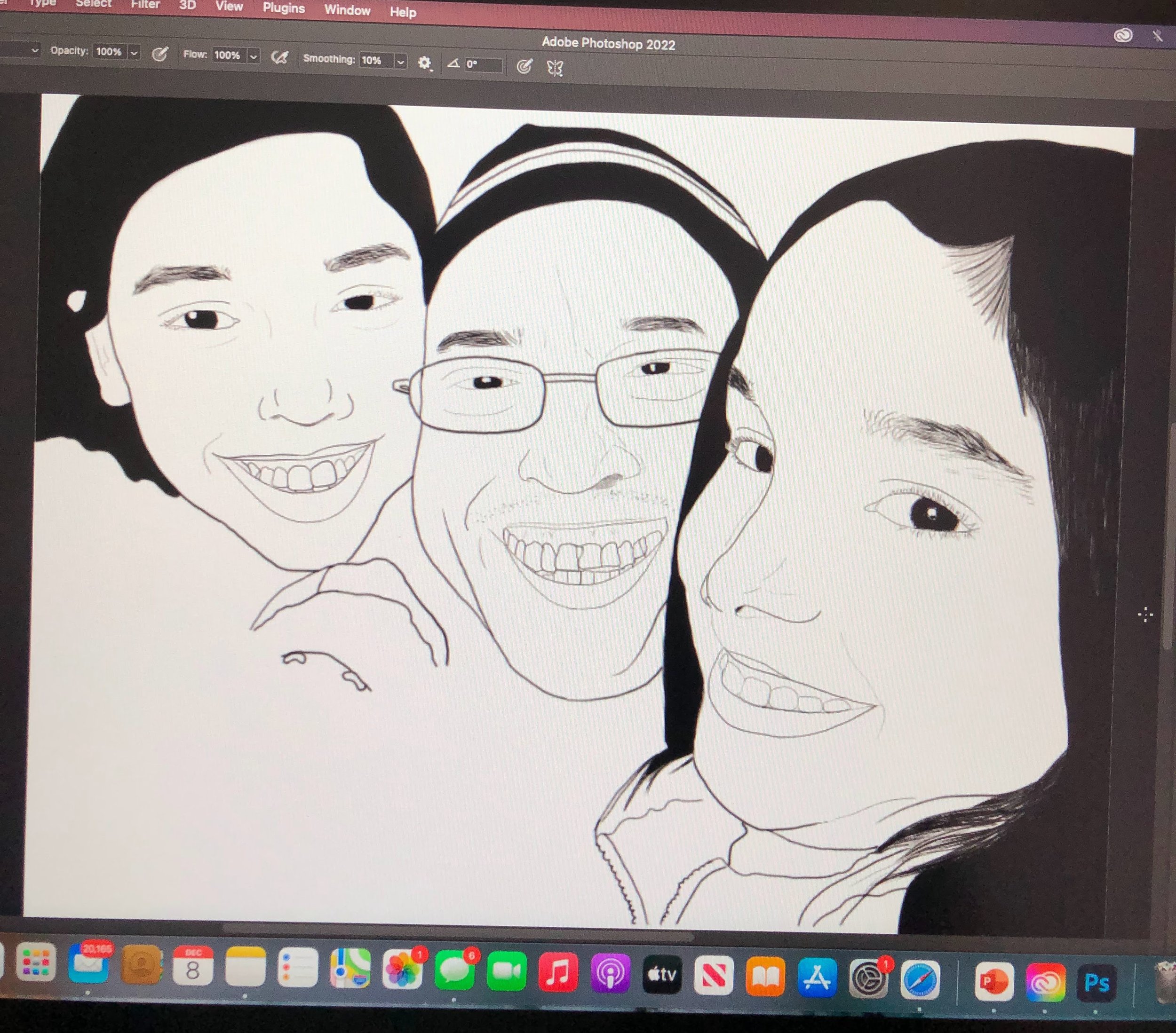Open the Window menu
The image size is (1176, 1033).
coord(348,10)
